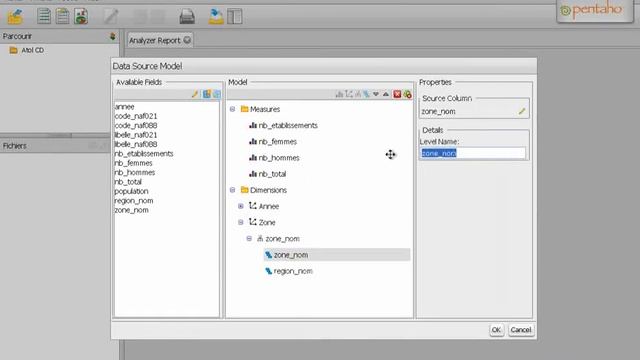Move selected item down with arrow icon

376,94
